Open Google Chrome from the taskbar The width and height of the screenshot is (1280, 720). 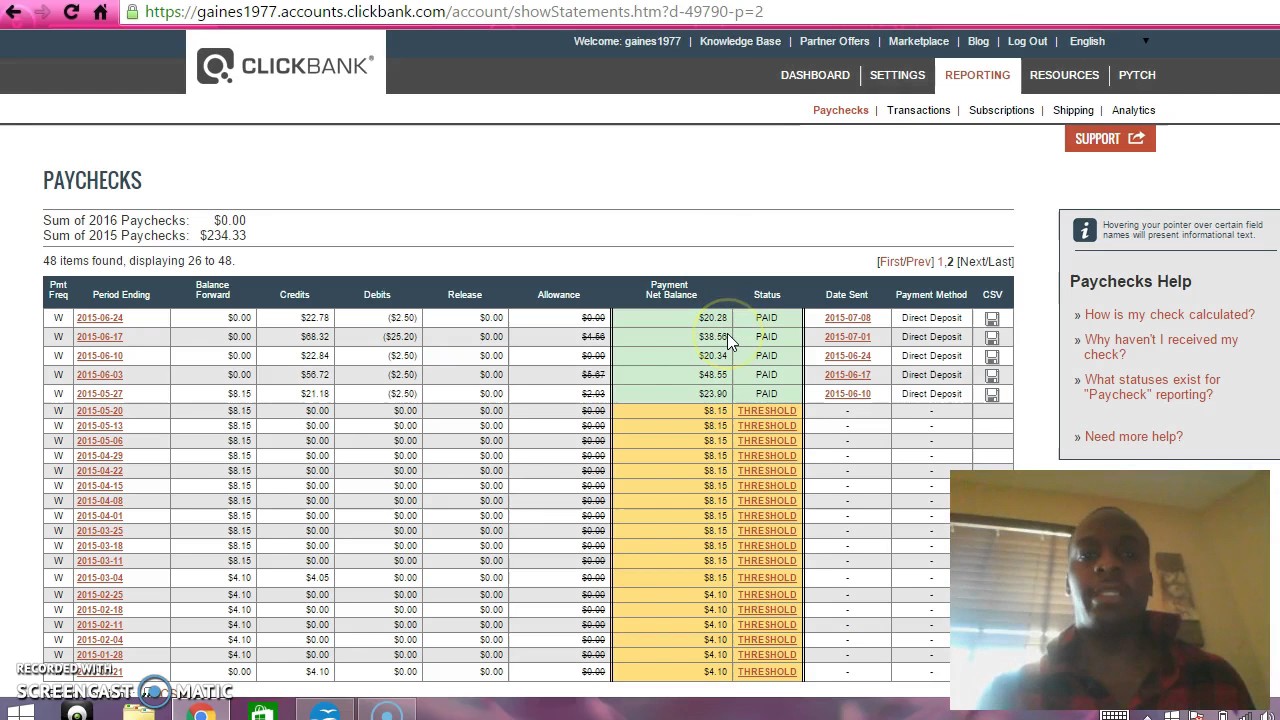point(201,712)
